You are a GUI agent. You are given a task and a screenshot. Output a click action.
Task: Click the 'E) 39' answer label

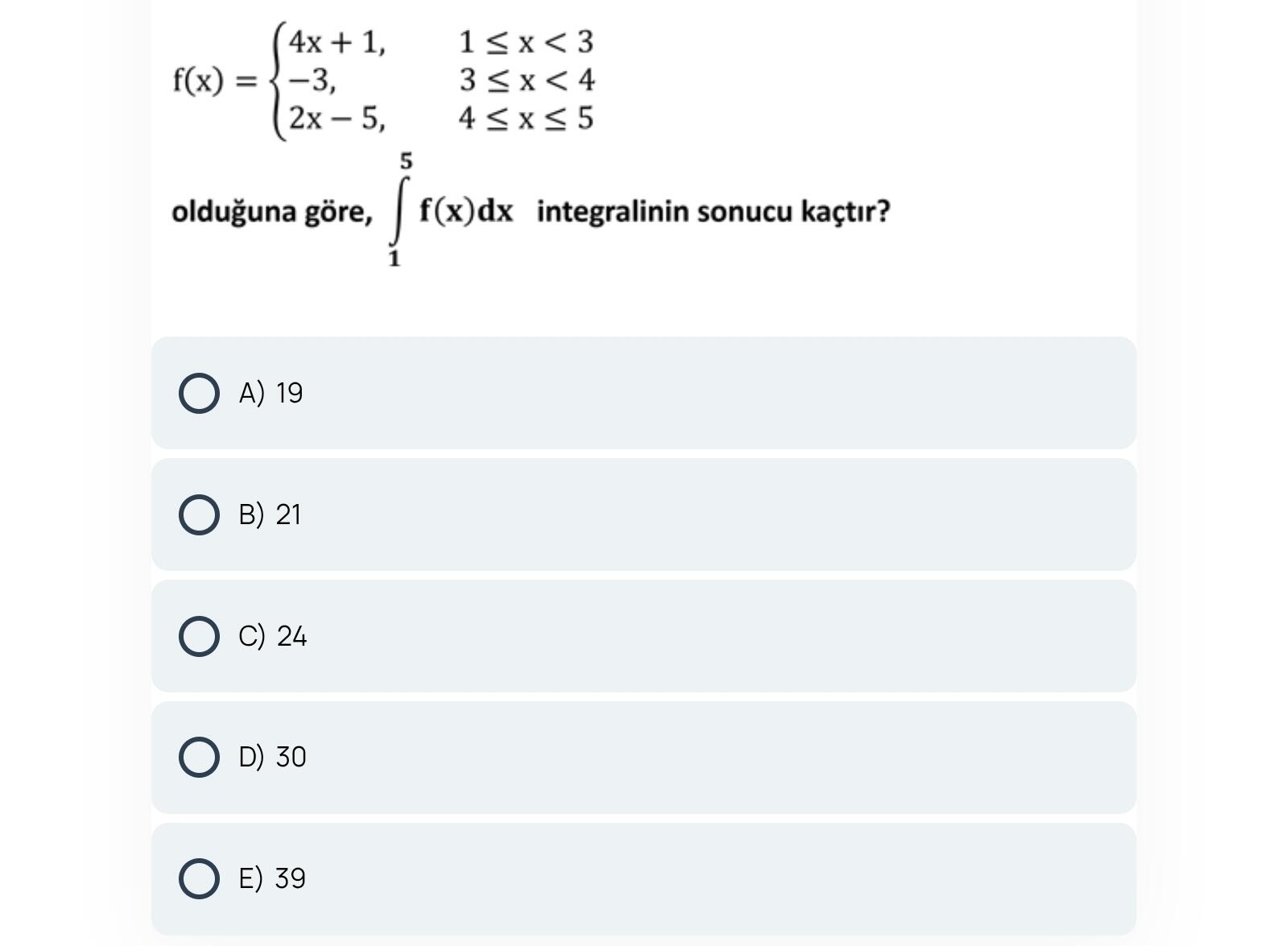(x=272, y=878)
